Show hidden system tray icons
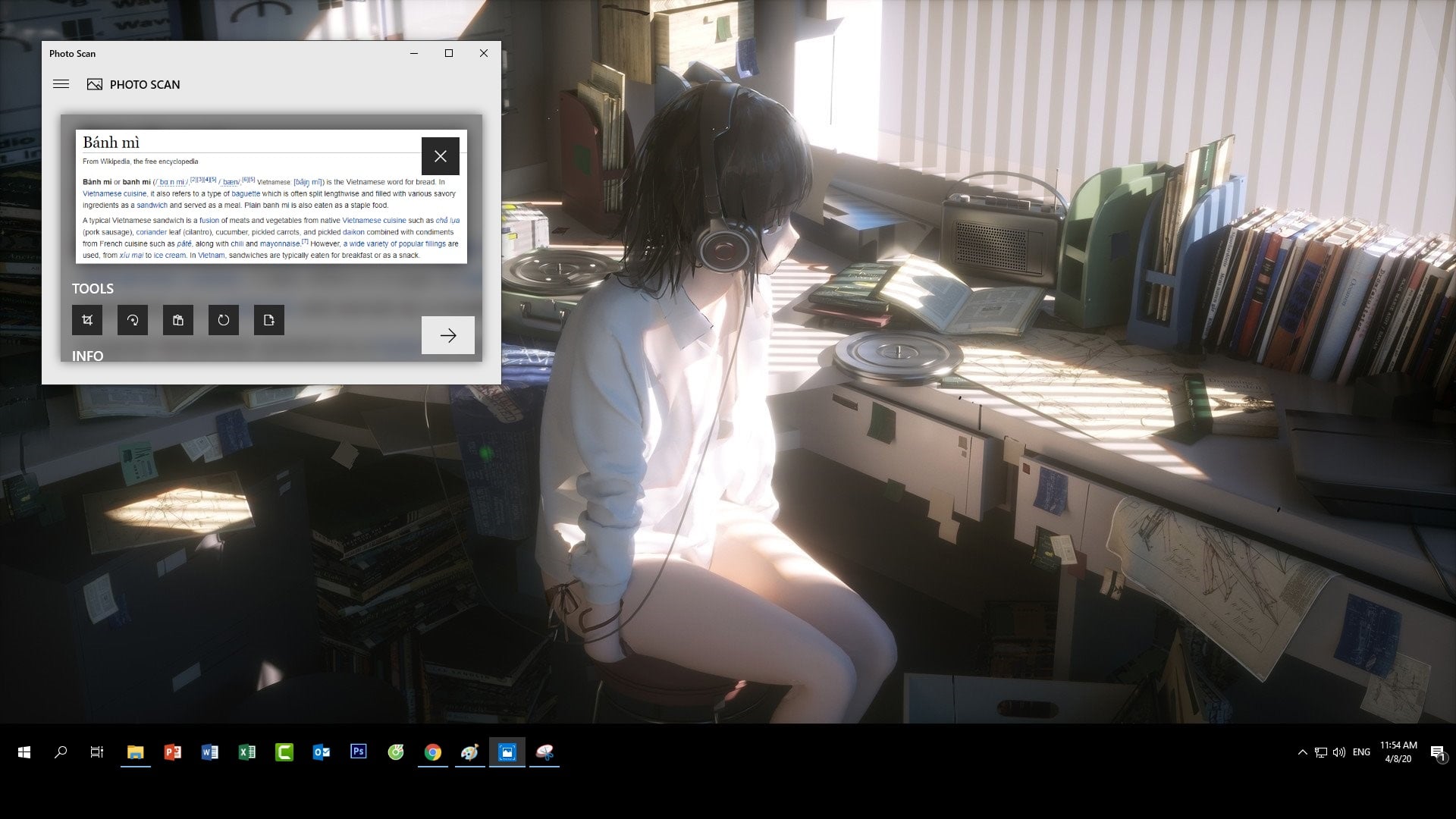 click(1302, 752)
